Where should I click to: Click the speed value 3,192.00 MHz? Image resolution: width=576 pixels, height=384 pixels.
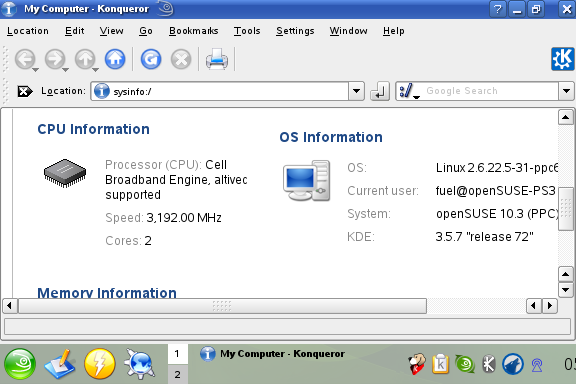tap(184, 218)
